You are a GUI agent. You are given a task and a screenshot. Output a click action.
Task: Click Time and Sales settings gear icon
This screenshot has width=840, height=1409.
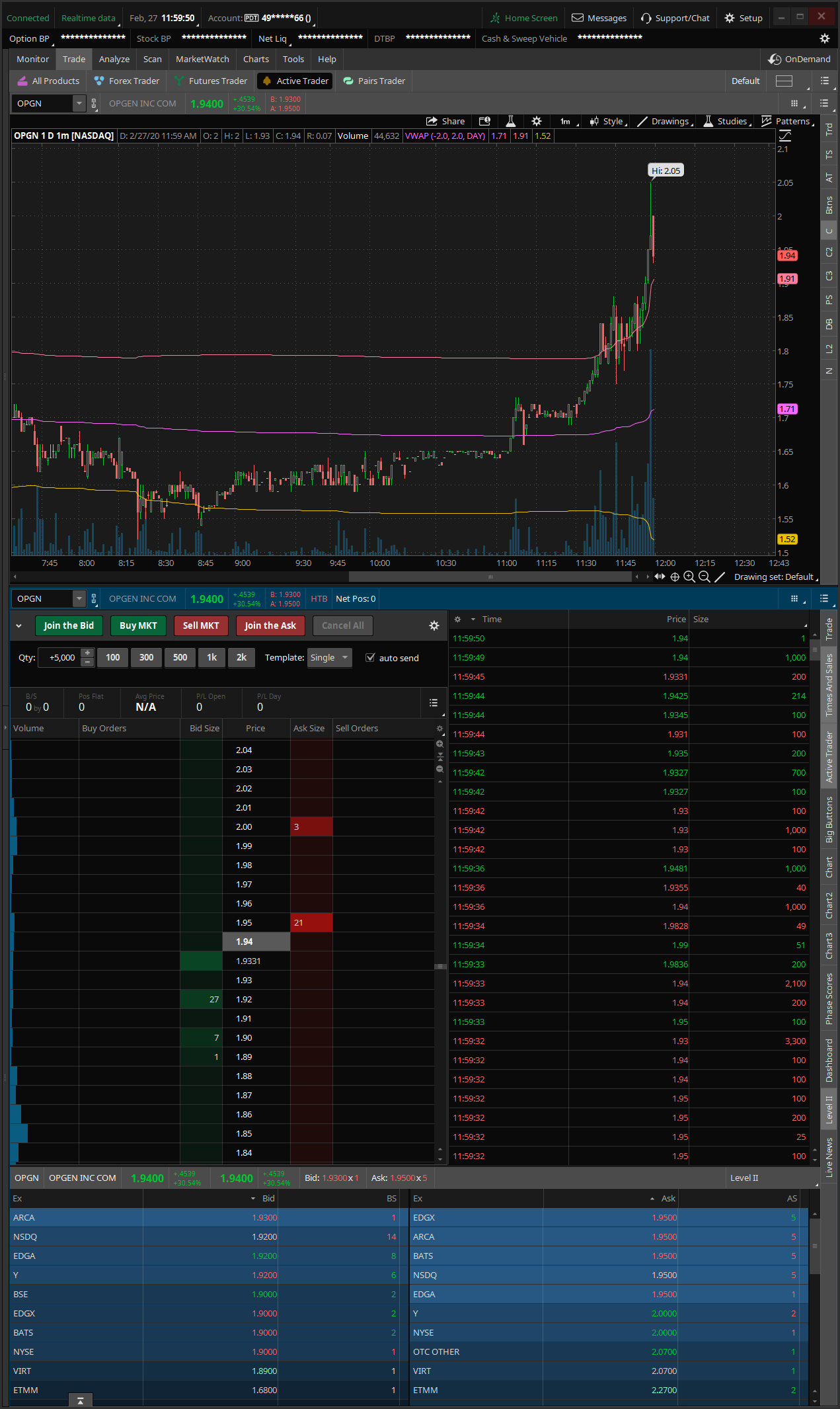point(457,619)
